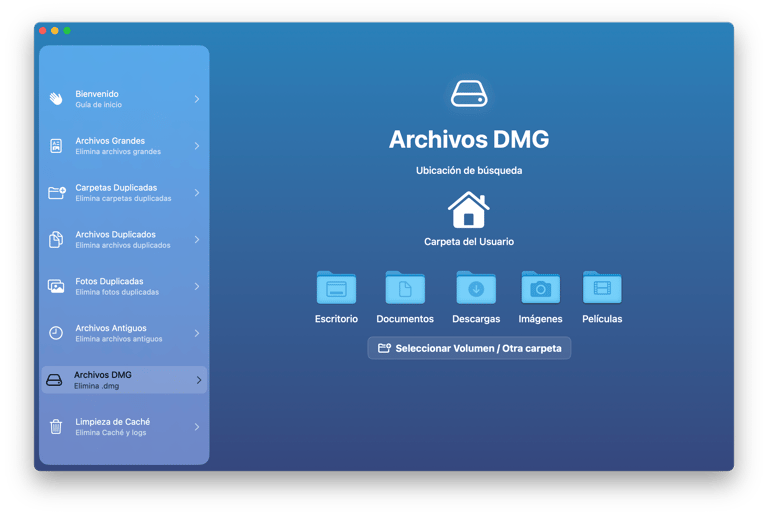
Task: Click the green zoom window button
Action: click(x=67, y=30)
